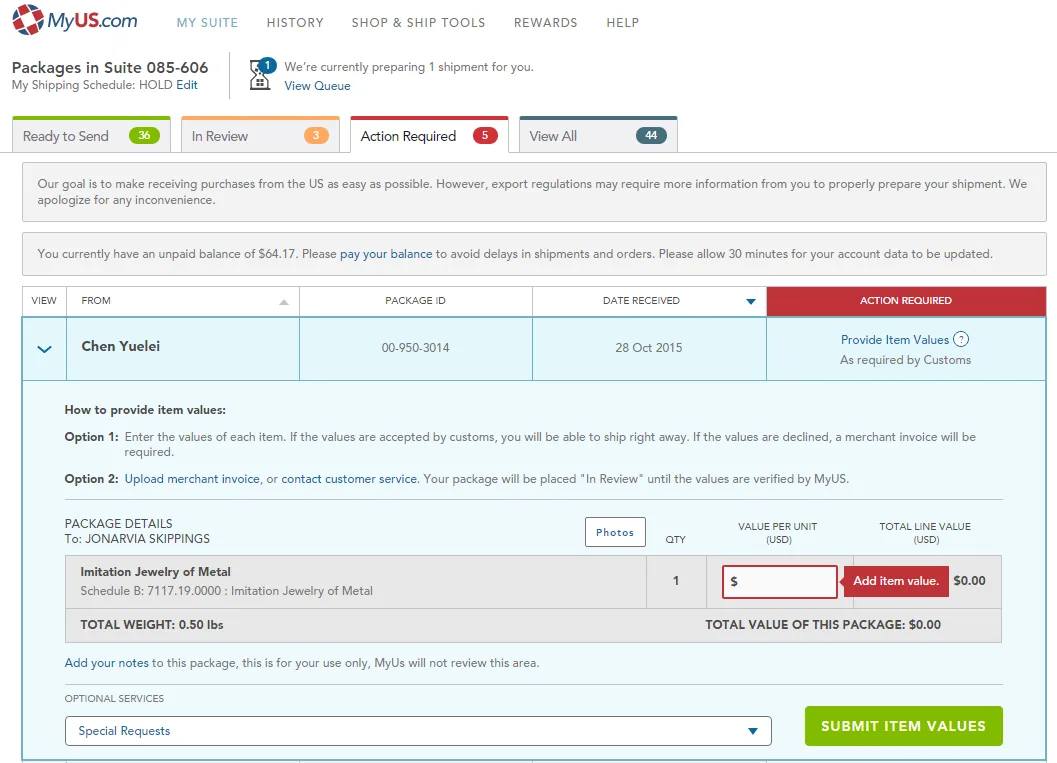Open the Photos button for the package
The height and width of the screenshot is (763, 1057).
tap(614, 531)
